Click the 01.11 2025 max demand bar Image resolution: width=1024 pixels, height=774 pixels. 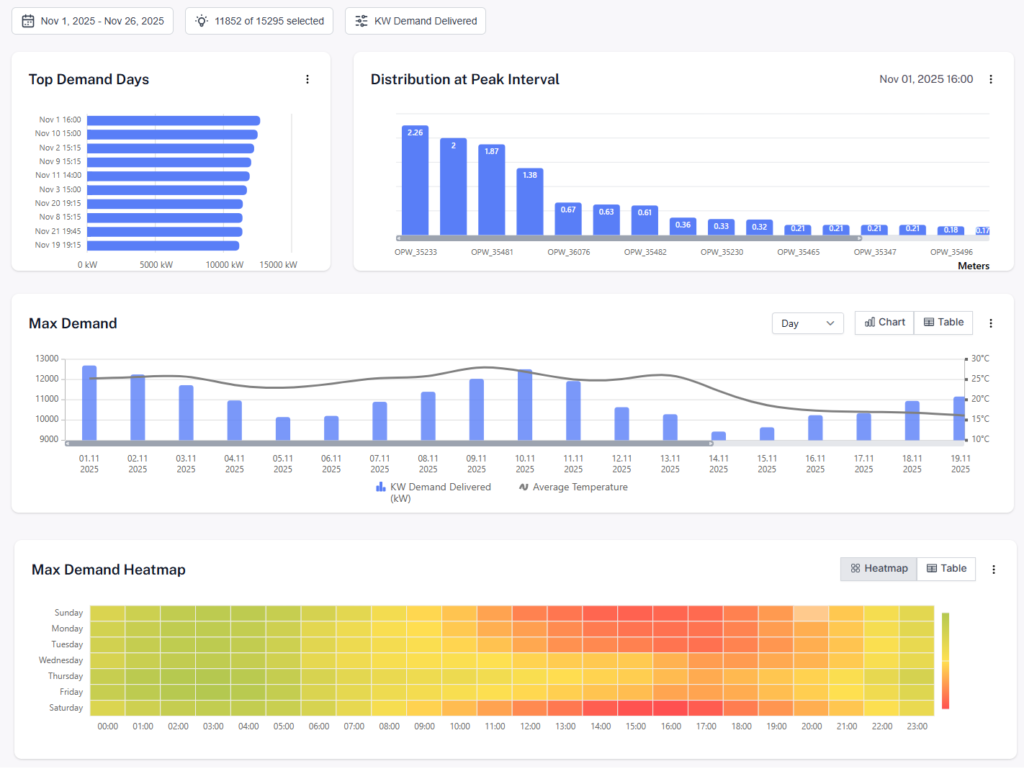(x=89, y=403)
